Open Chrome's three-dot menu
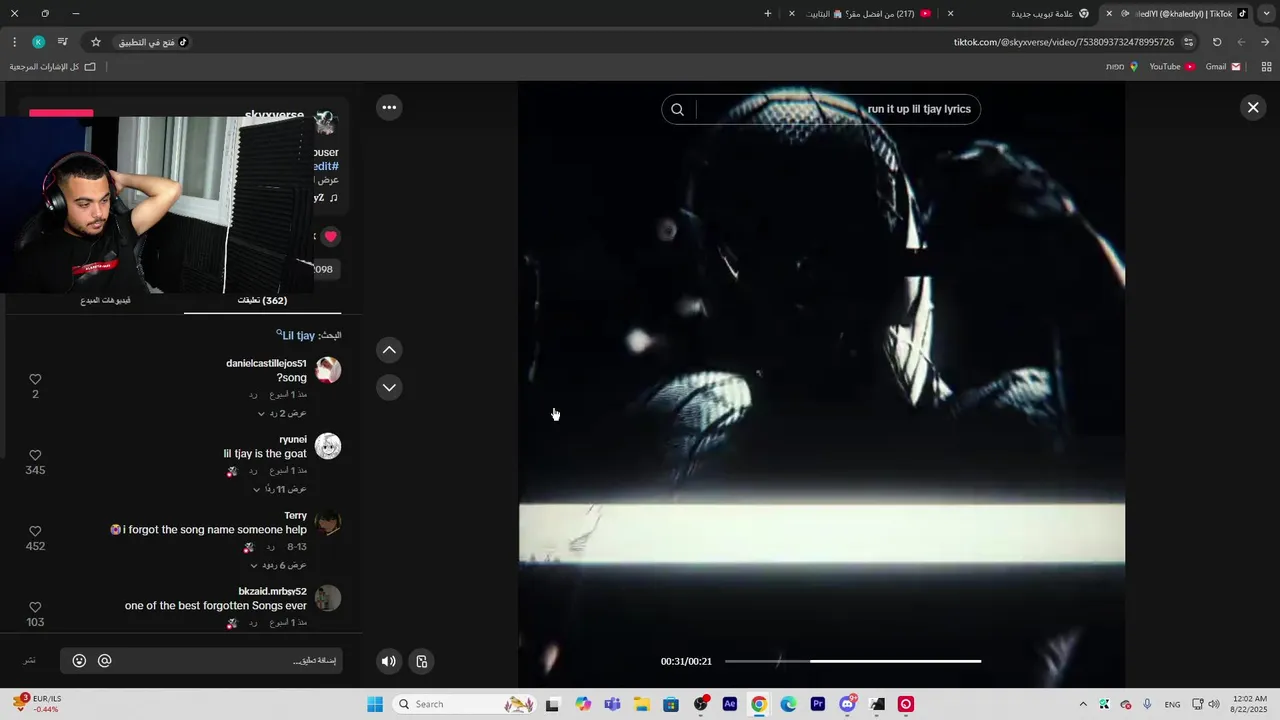This screenshot has height=720, width=1280. [x=14, y=42]
